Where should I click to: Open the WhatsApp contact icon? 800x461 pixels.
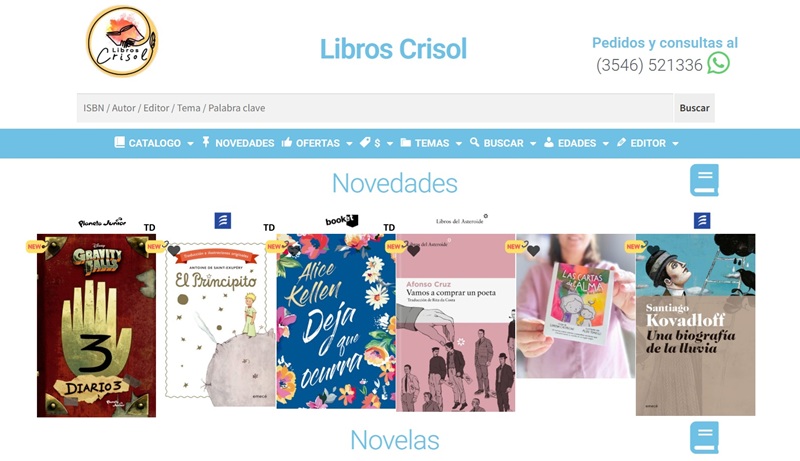718,64
